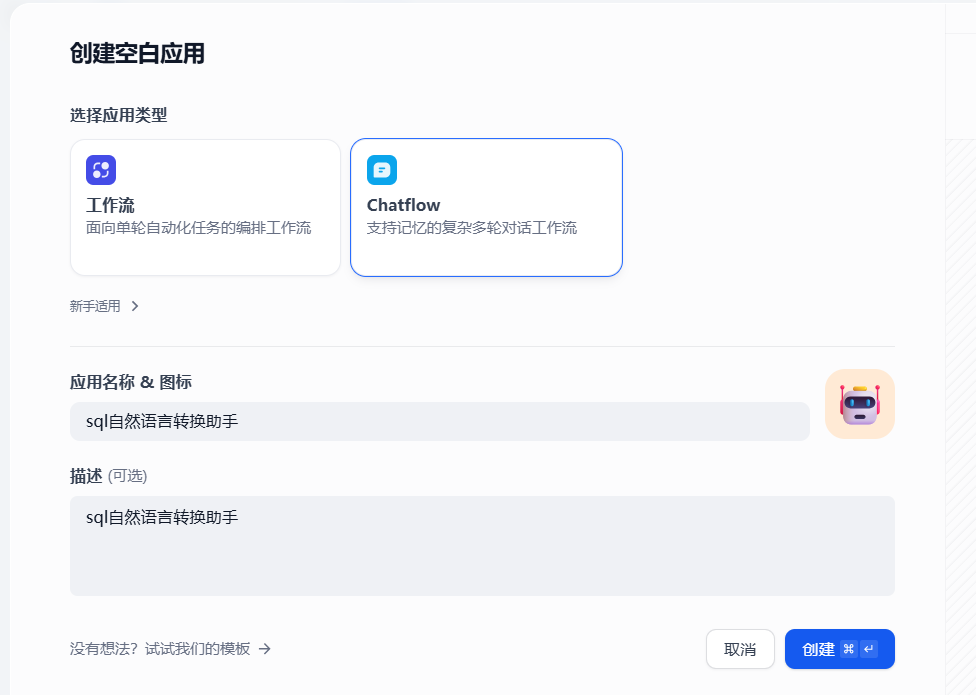This screenshot has height=695, width=976.
Task: Click the chevron next to 新手适用
Action: (135, 306)
